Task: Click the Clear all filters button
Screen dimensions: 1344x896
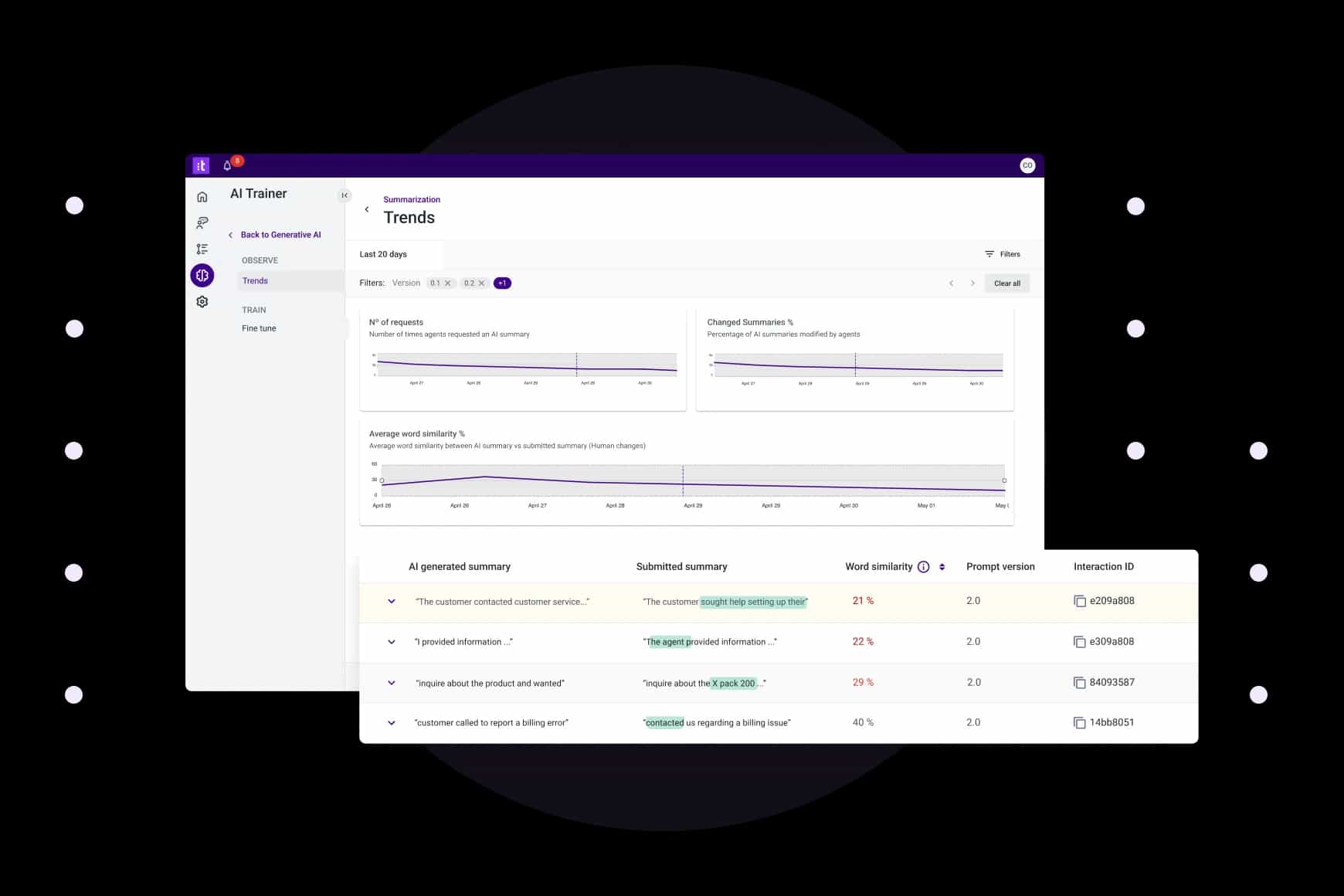Action: click(1006, 283)
